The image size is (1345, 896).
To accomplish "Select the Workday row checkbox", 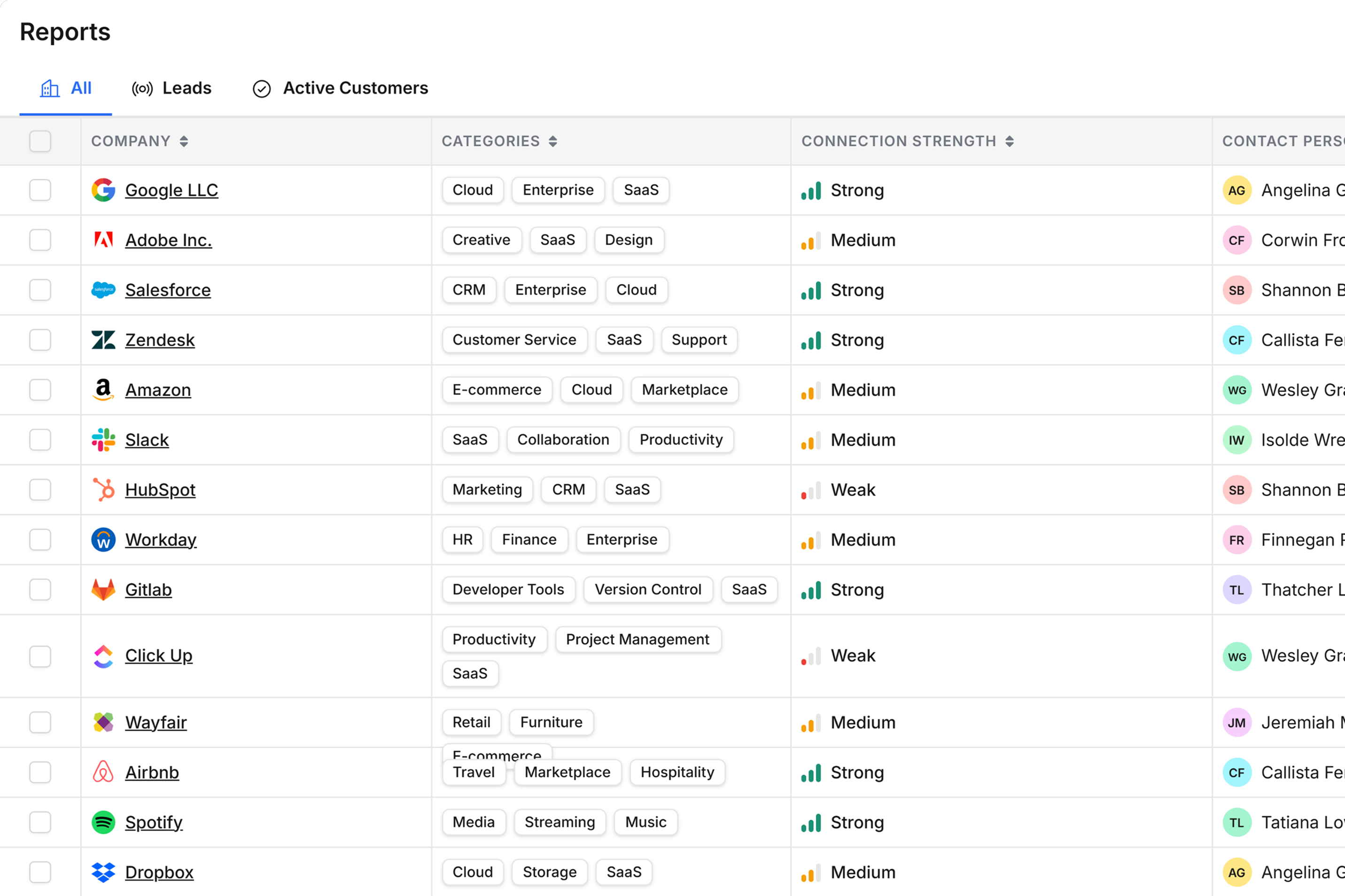I will (40, 540).
